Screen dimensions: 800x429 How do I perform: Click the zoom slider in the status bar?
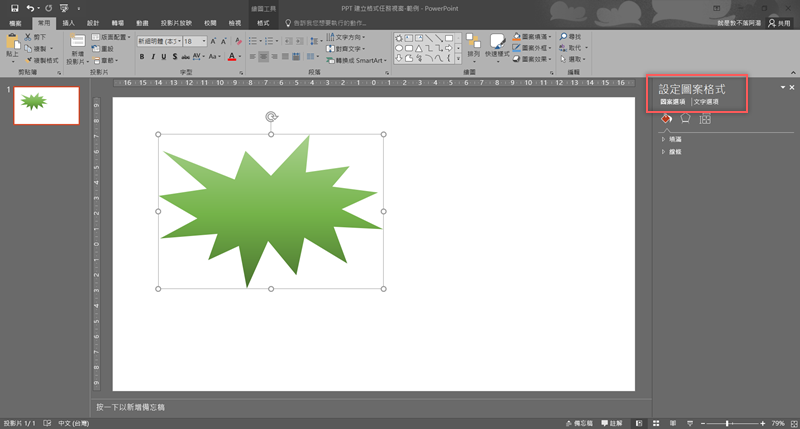point(727,423)
